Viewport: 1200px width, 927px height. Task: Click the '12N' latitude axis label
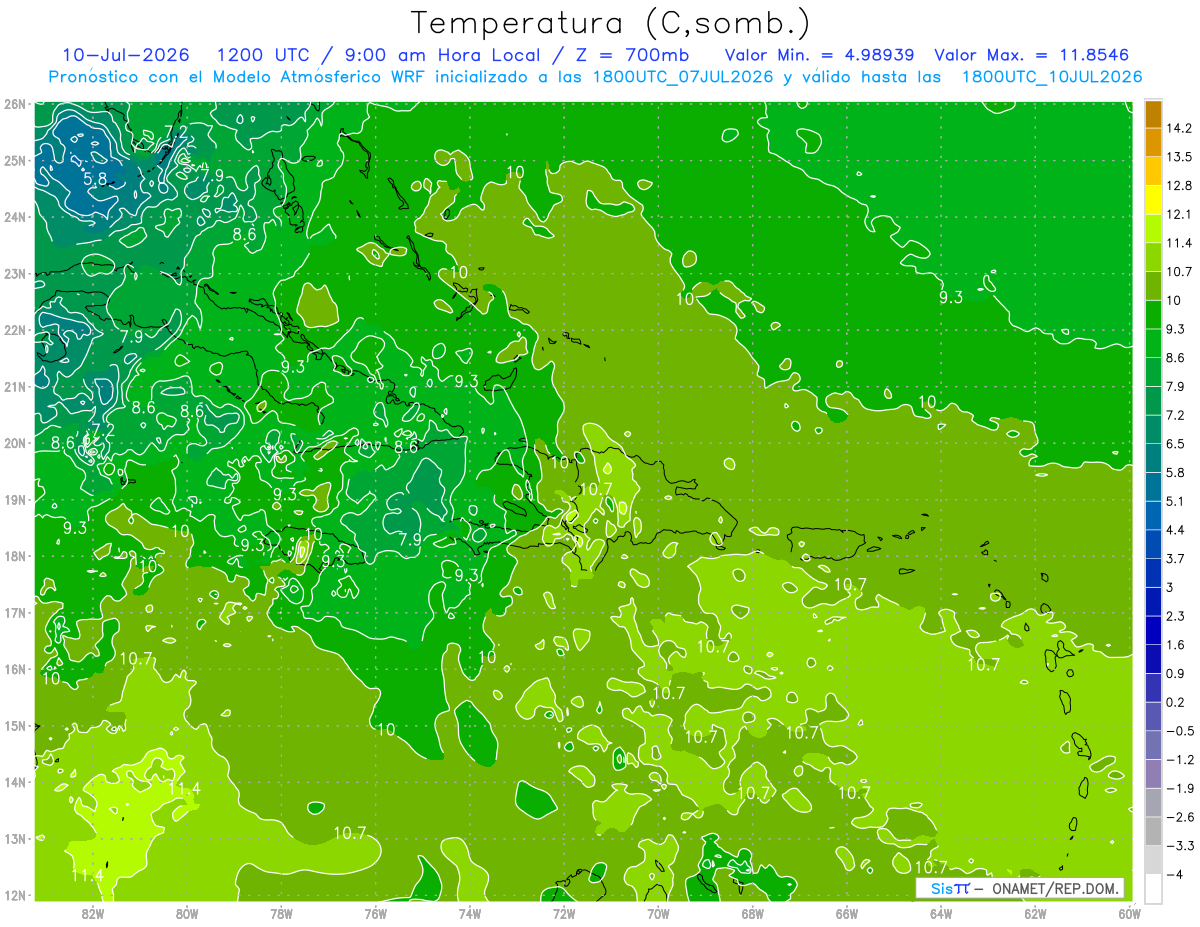pyautogui.click(x=14, y=895)
